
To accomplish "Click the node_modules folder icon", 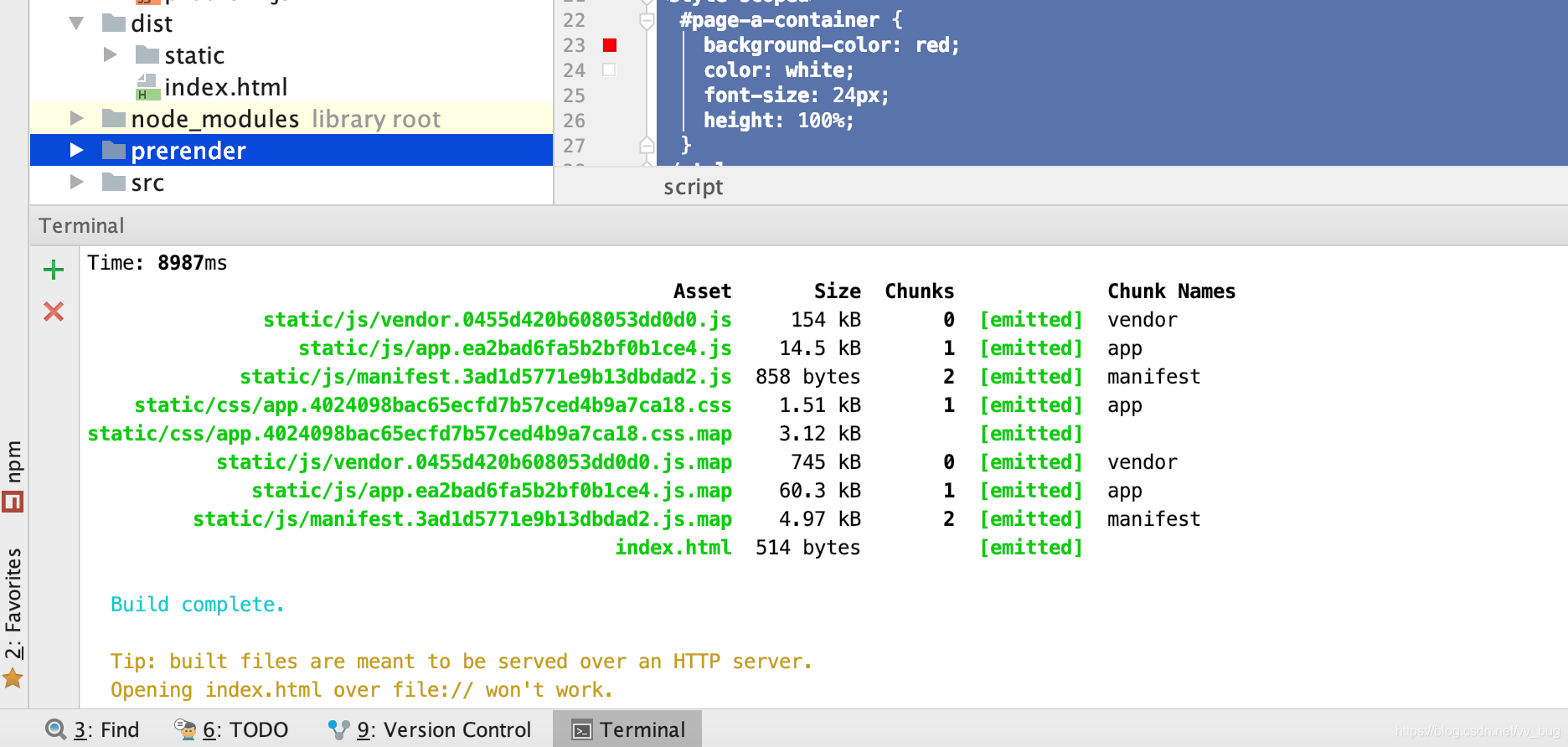I will pos(114,119).
